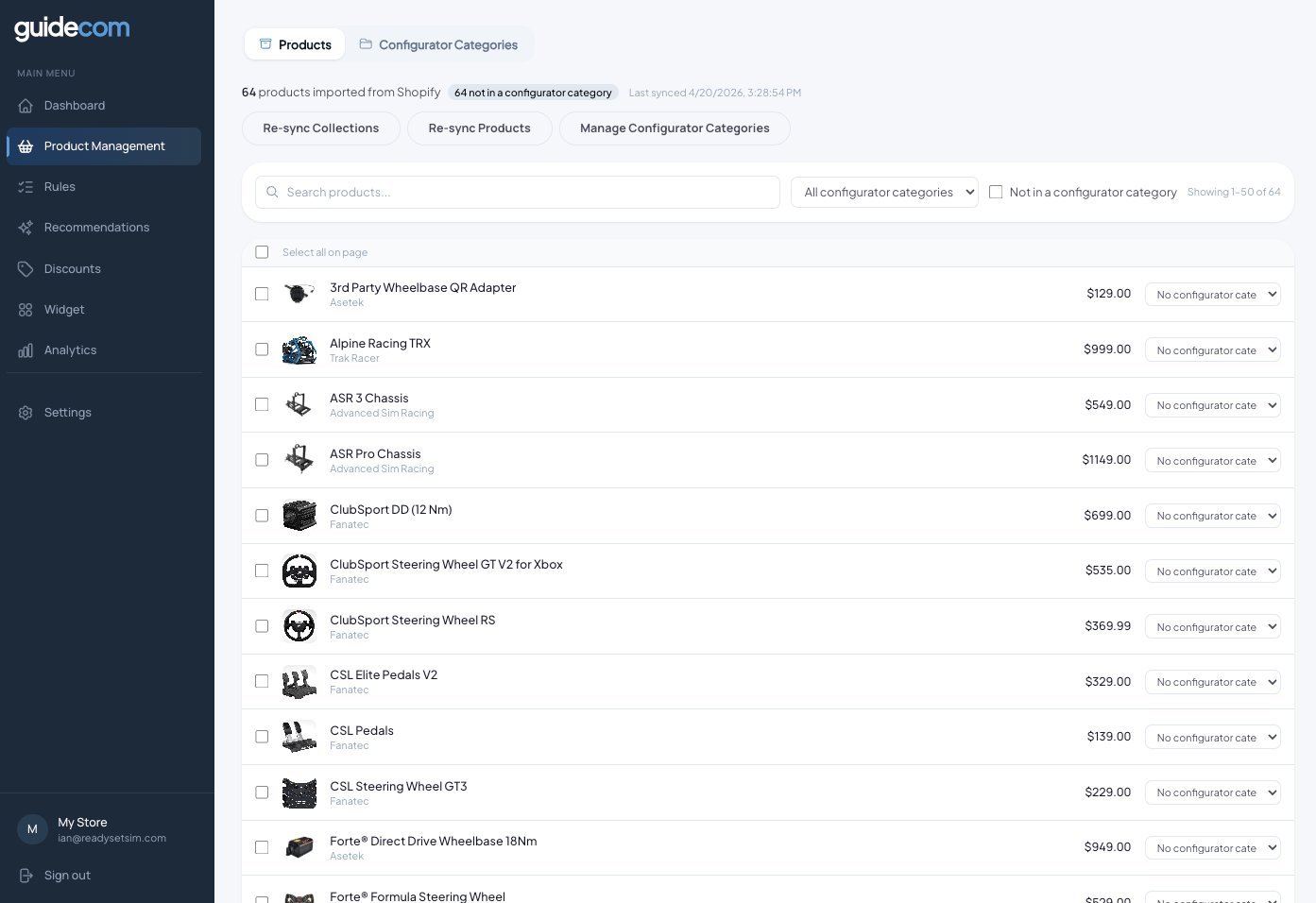Select the Analytics chart icon
Screen dimensions: 1316x903
click(x=26, y=349)
